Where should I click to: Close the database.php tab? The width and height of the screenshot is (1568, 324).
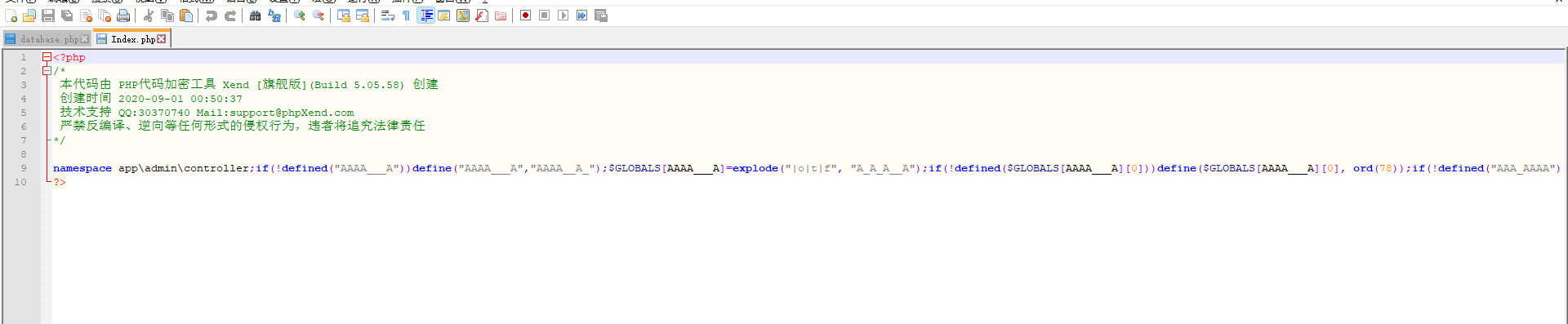coord(85,39)
